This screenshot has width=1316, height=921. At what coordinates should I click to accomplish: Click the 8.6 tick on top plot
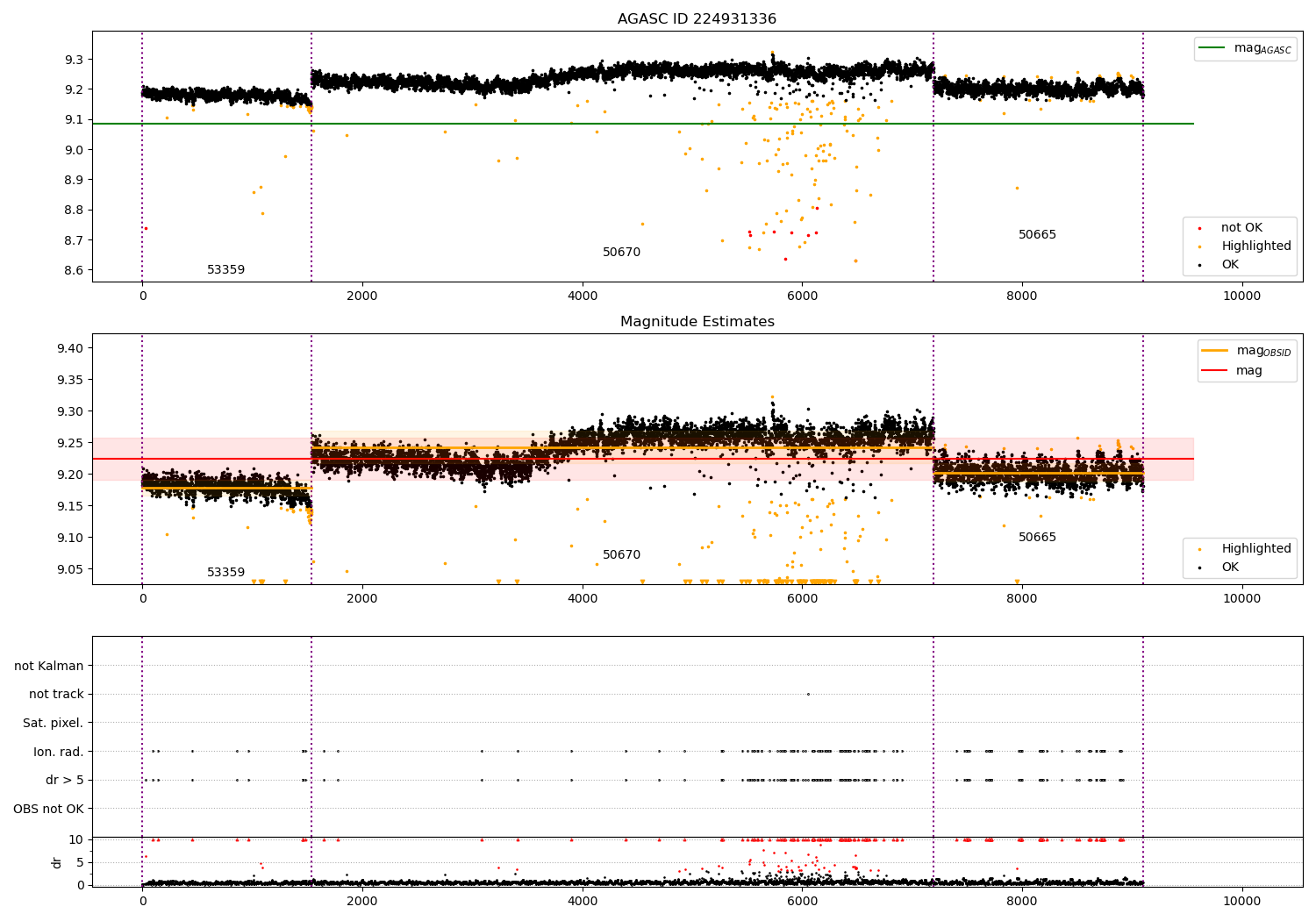(x=74, y=270)
